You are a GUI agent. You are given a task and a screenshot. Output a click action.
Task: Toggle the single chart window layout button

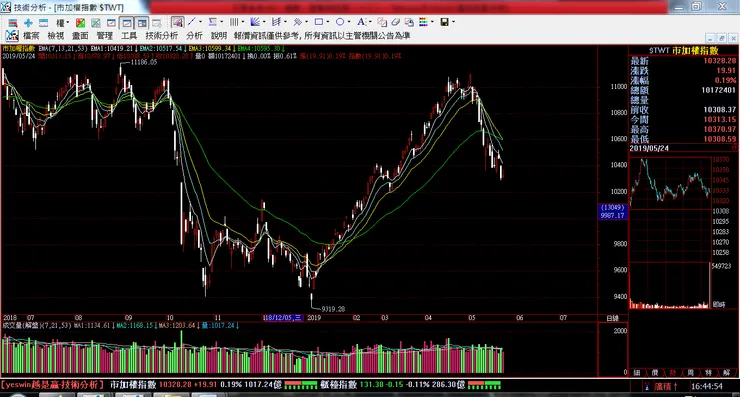click(126, 23)
